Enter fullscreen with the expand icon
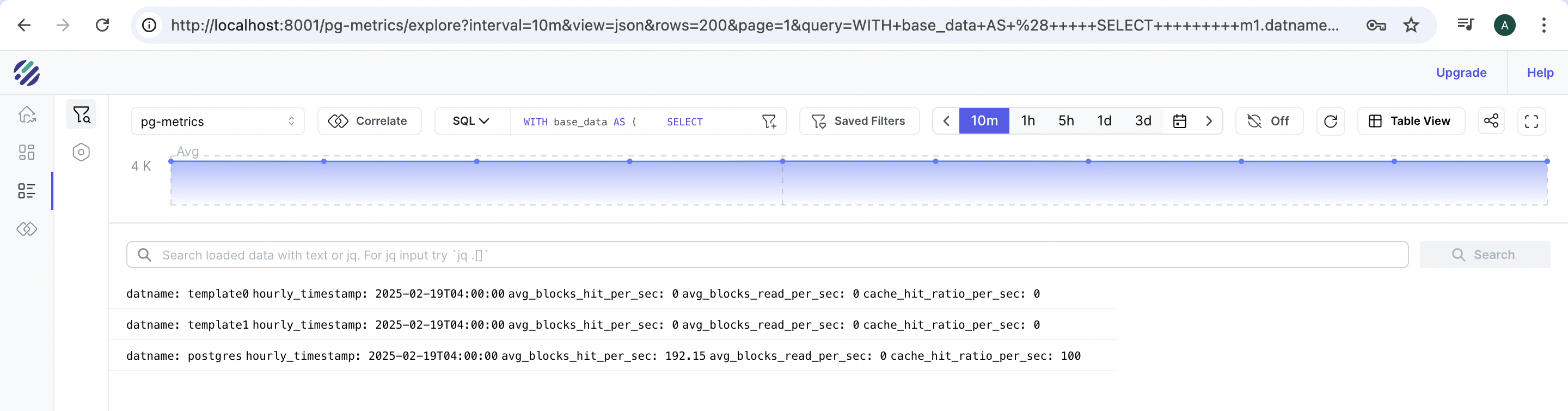Viewport: 1568px width, 411px height. [x=1531, y=122]
